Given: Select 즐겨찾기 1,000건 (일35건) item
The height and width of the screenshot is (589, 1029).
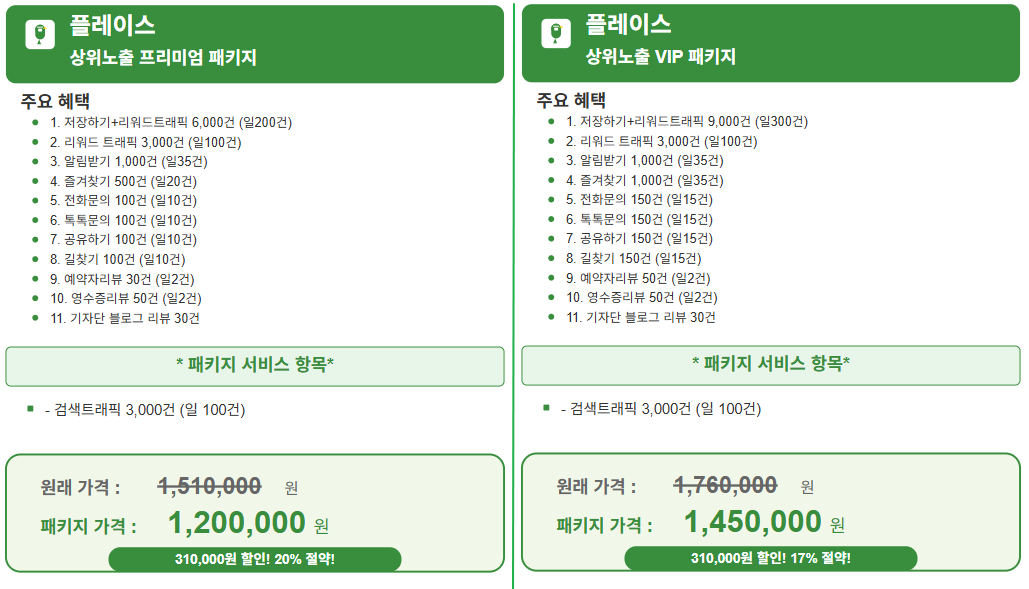Looking at the screenshot, I should [x=644, y=180].
